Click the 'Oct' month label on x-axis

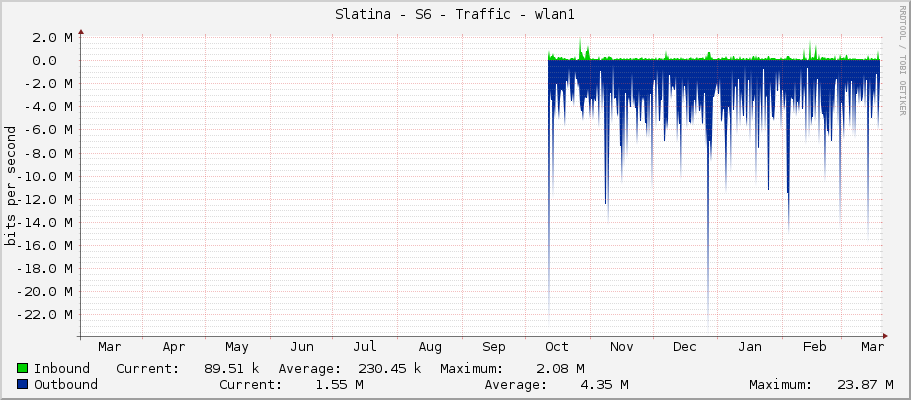coord(557,347)
